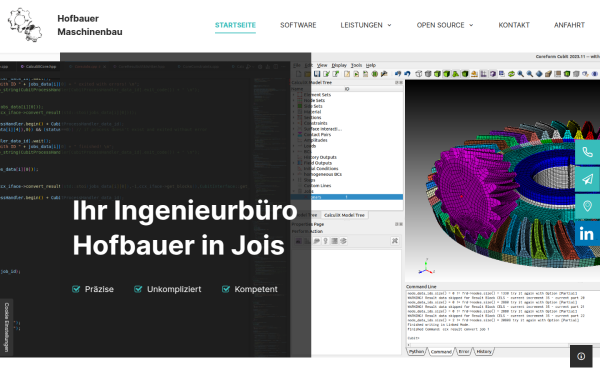This screenshot has width=600, height=375.
Task: Open the Cookie Einstellungen side tab
Action: (x=7, y=327)
